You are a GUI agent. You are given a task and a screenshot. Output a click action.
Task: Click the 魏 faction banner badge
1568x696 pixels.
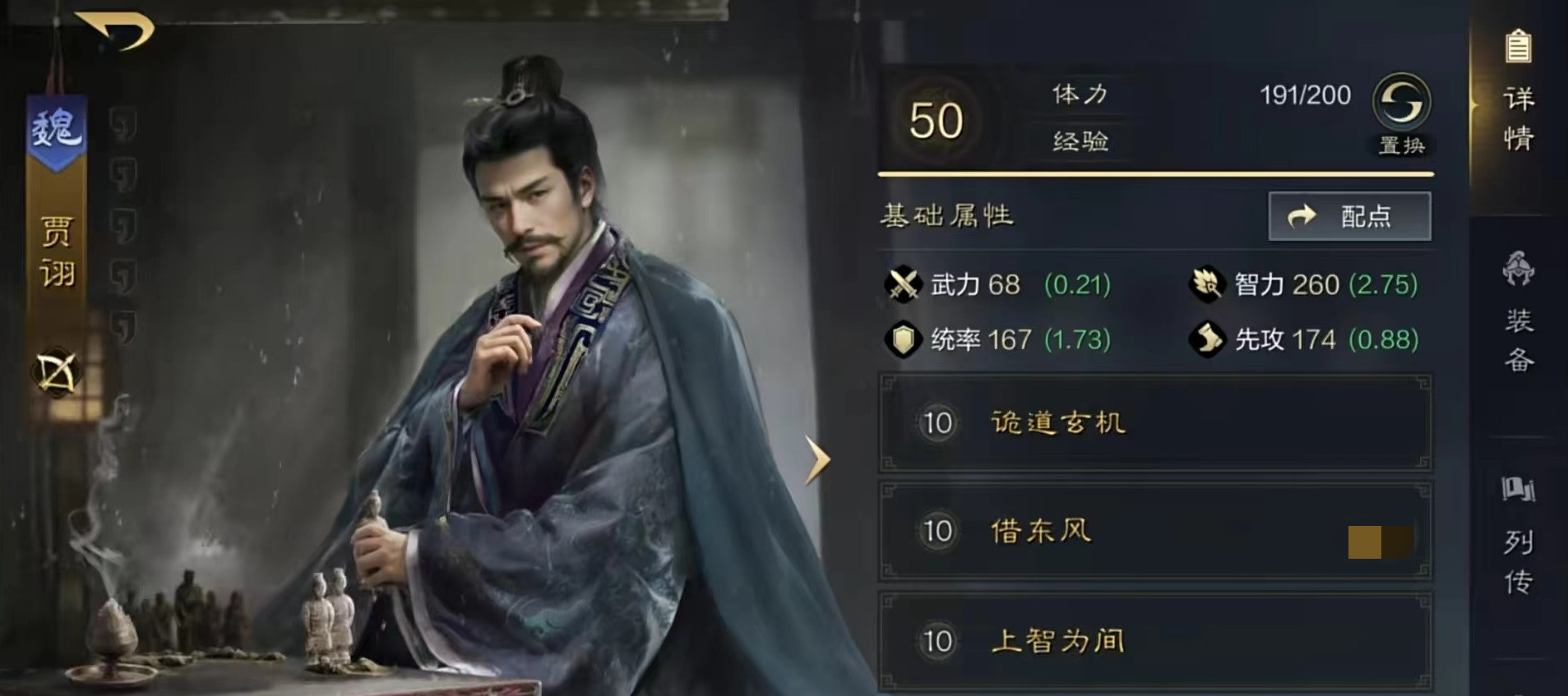click(56, 131)
